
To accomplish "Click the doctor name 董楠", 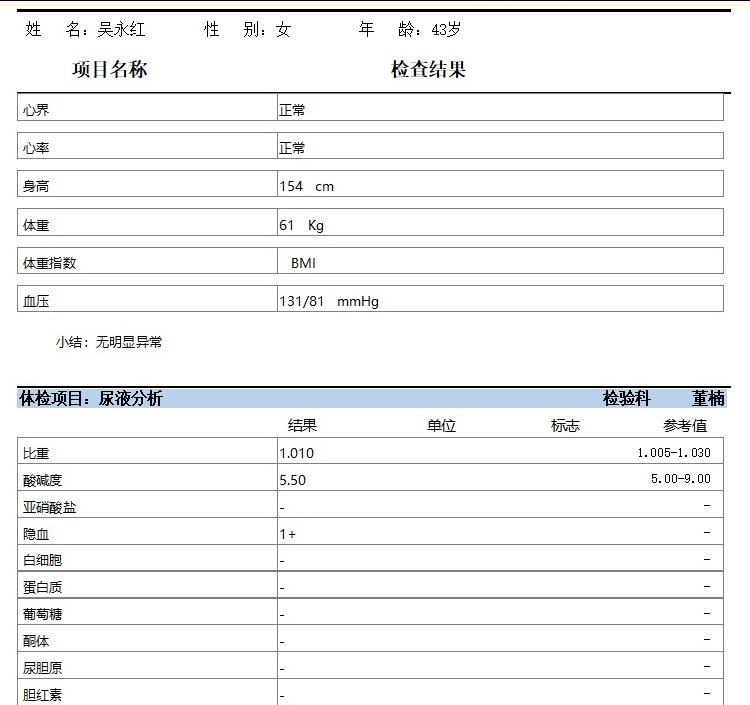I will pos(708,399).
